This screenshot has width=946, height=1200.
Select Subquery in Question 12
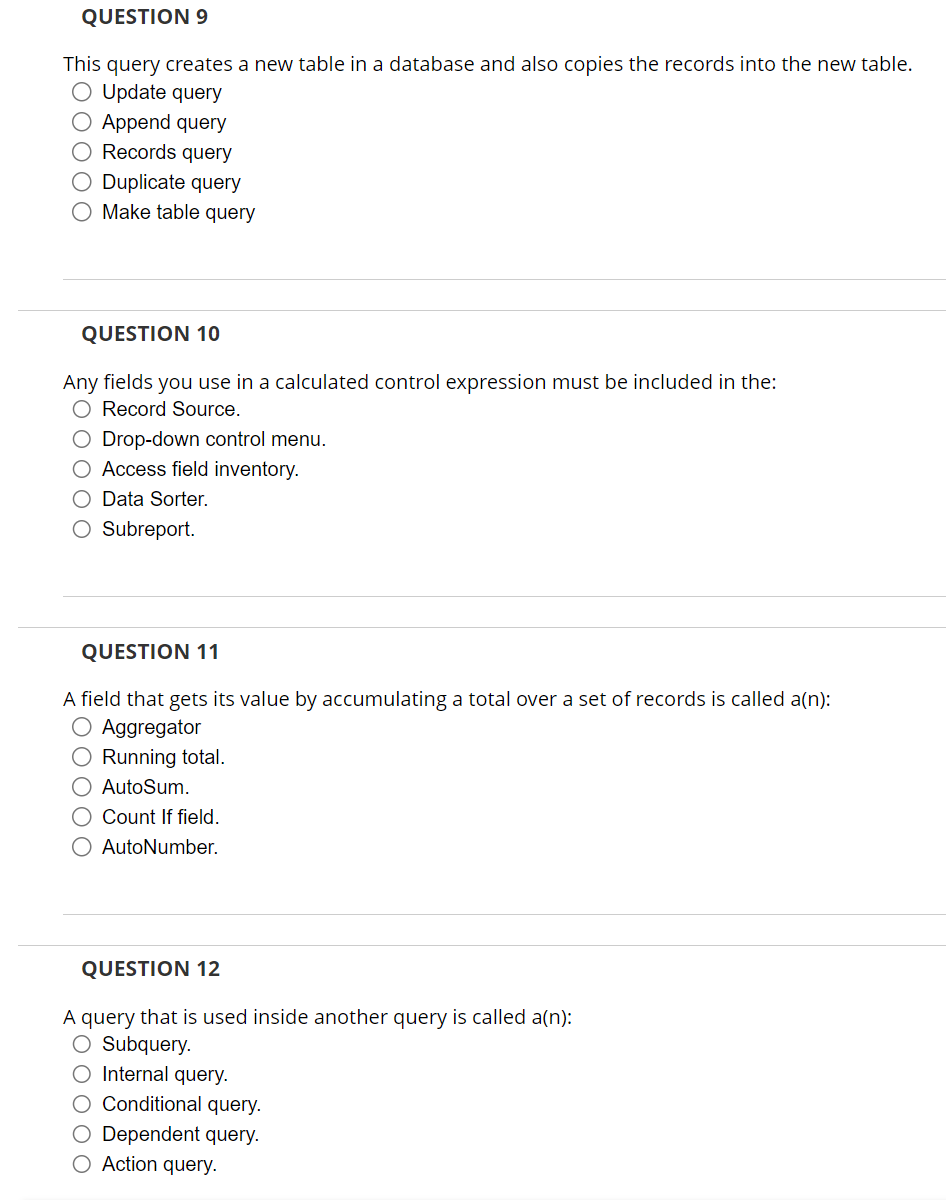81,1043
